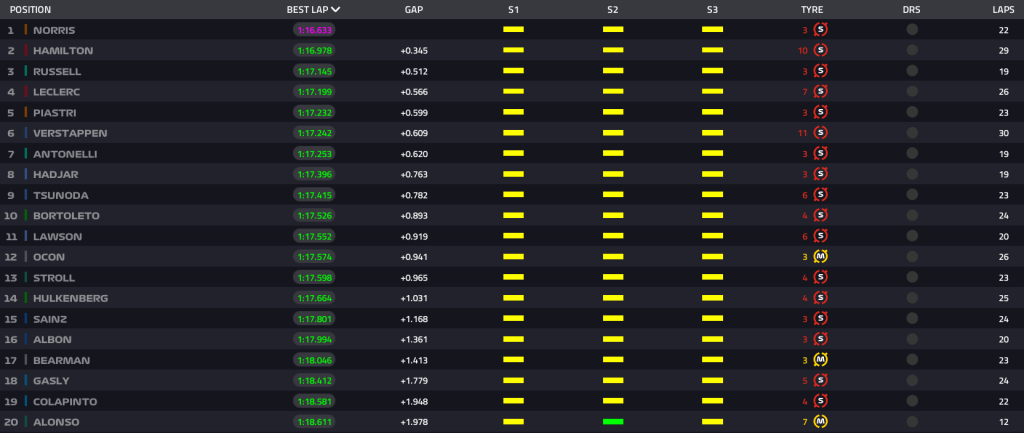Click Hulkenberg's soft tyre icon
Viewport: 1024px width, 433px height.
pos(821,298)
